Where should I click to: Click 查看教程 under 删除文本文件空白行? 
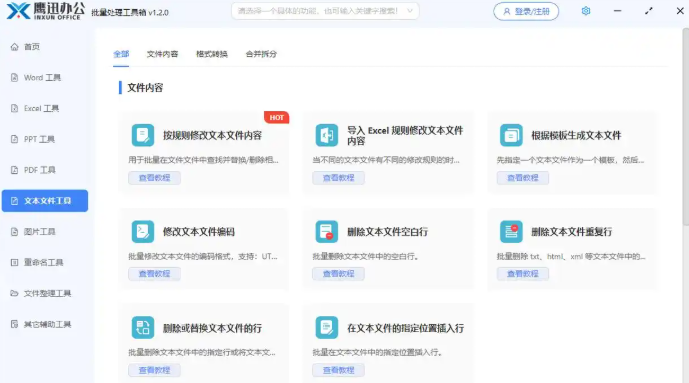(338, 274)
